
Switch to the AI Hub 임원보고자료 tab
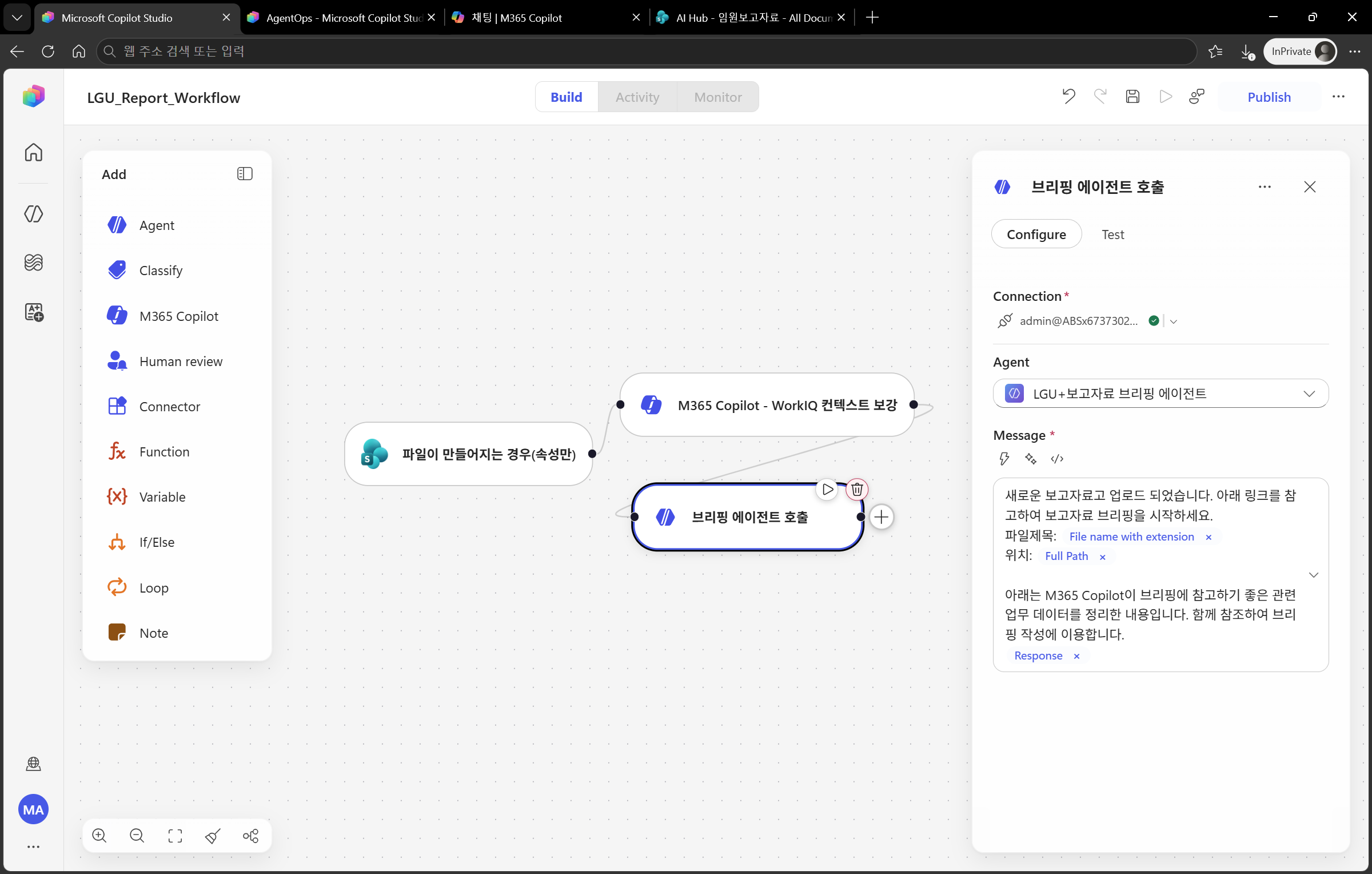click(x=752, y=18)
